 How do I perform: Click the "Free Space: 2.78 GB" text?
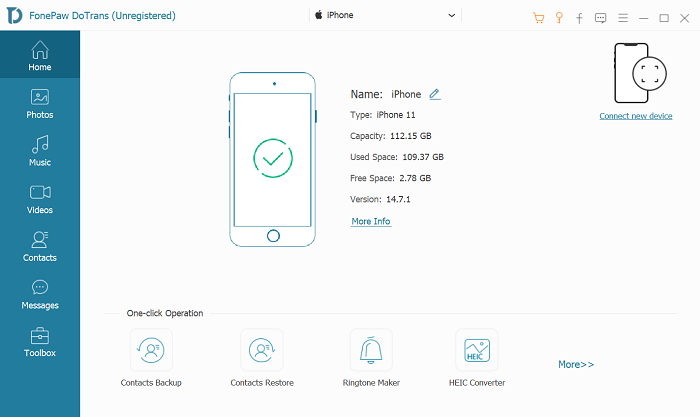pos(391,178)
